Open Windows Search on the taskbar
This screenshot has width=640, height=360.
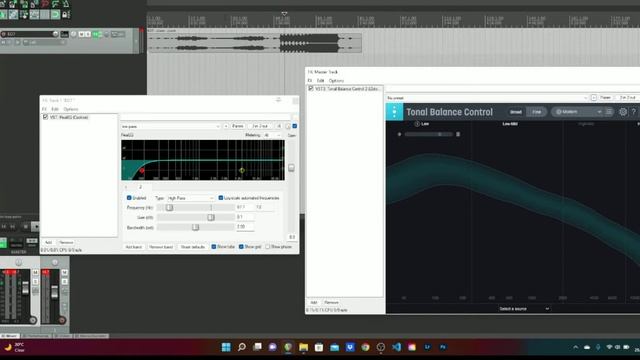(x=242, y=347)
